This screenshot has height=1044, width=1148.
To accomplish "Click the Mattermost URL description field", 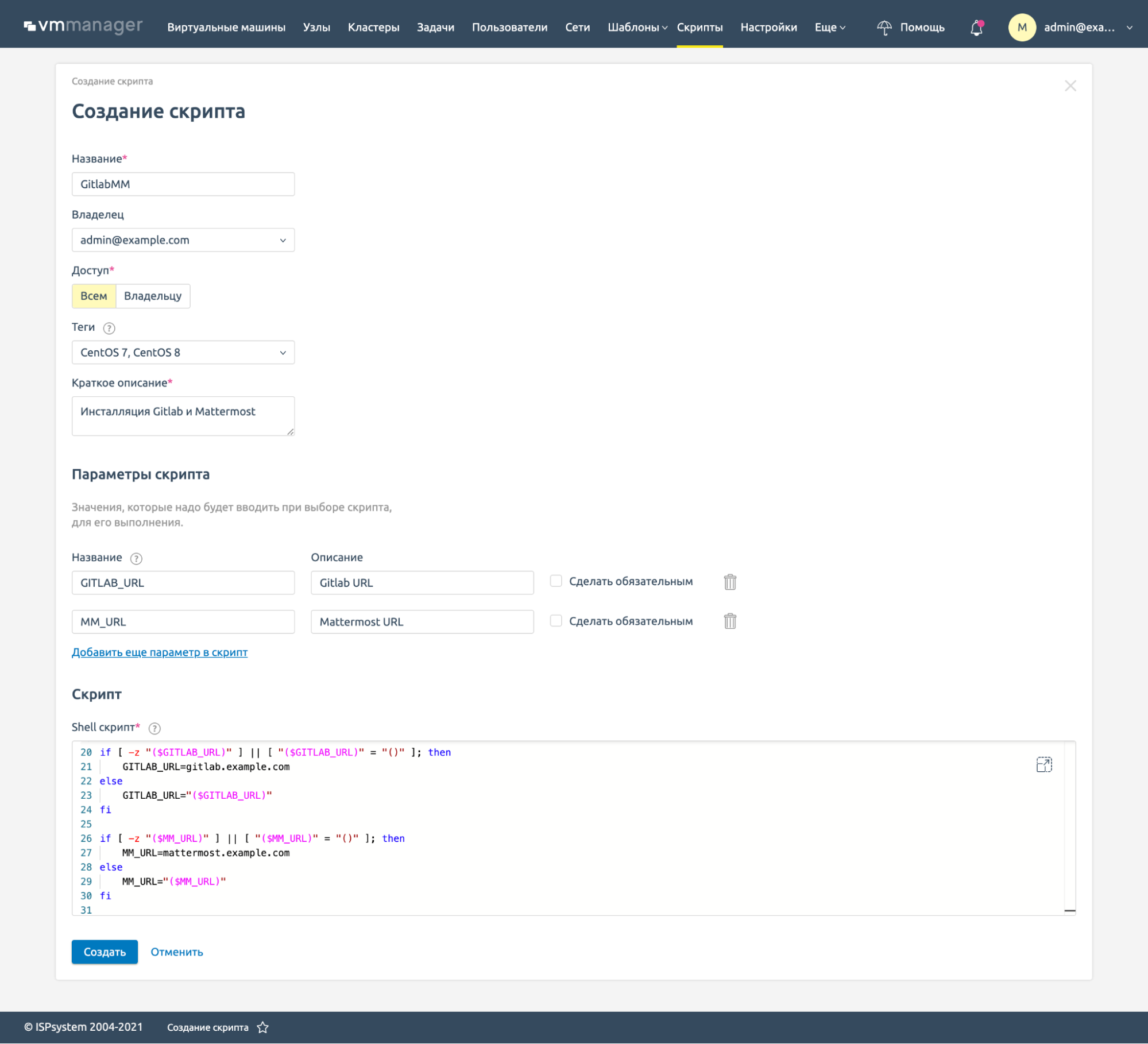I will coord(422,622).
